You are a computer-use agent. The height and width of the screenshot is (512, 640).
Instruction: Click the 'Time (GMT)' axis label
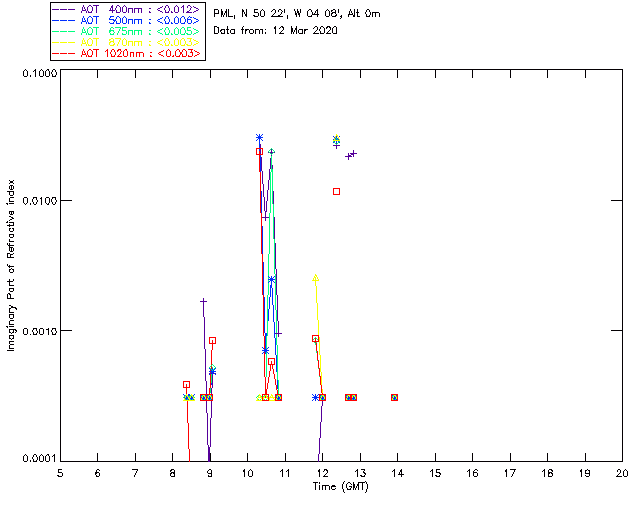coord(341,487)
